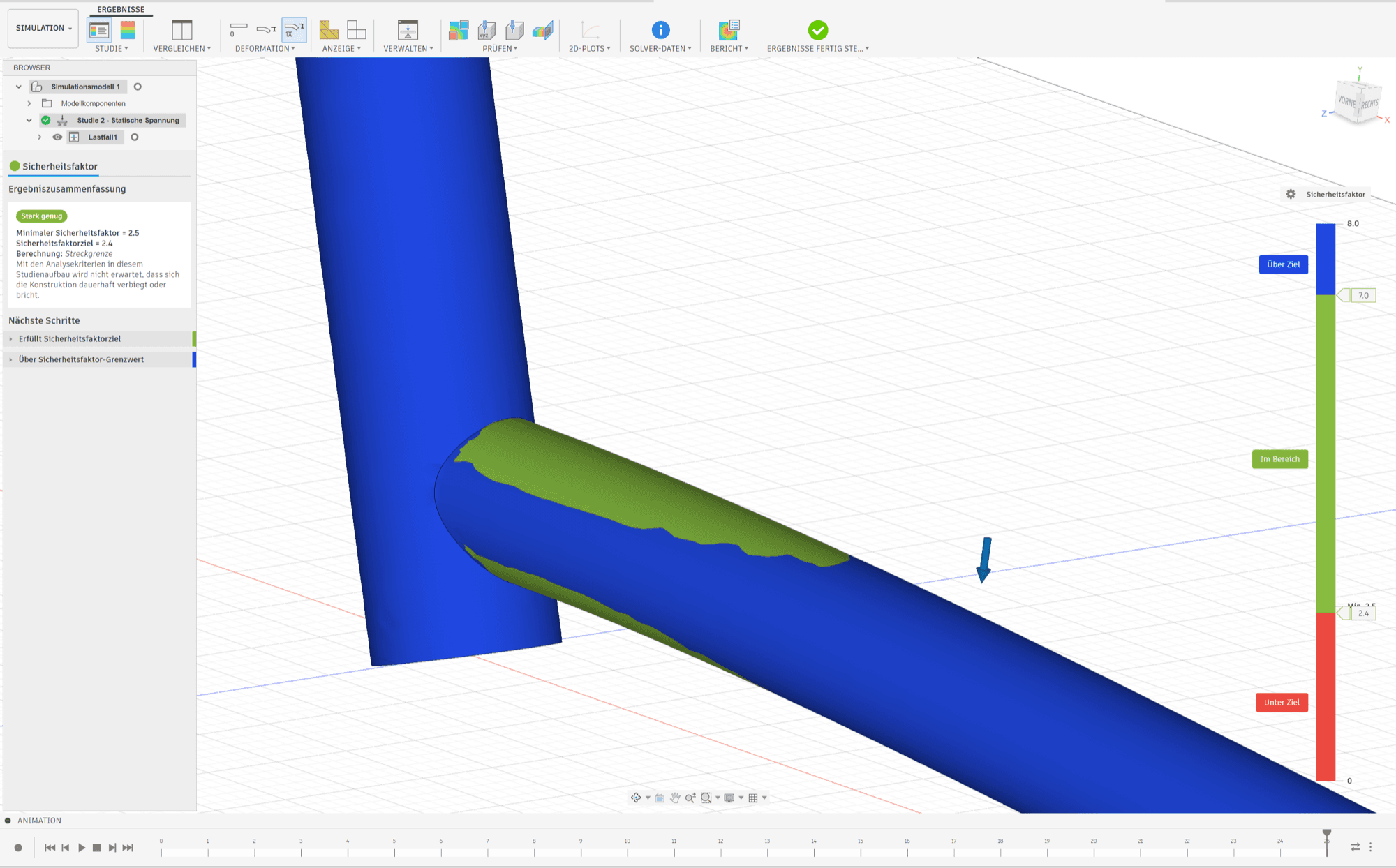The image size is (1396, 868).
Task: Activate the radio button beside Simulationsmodell 1
Action: tap(138, 87)
